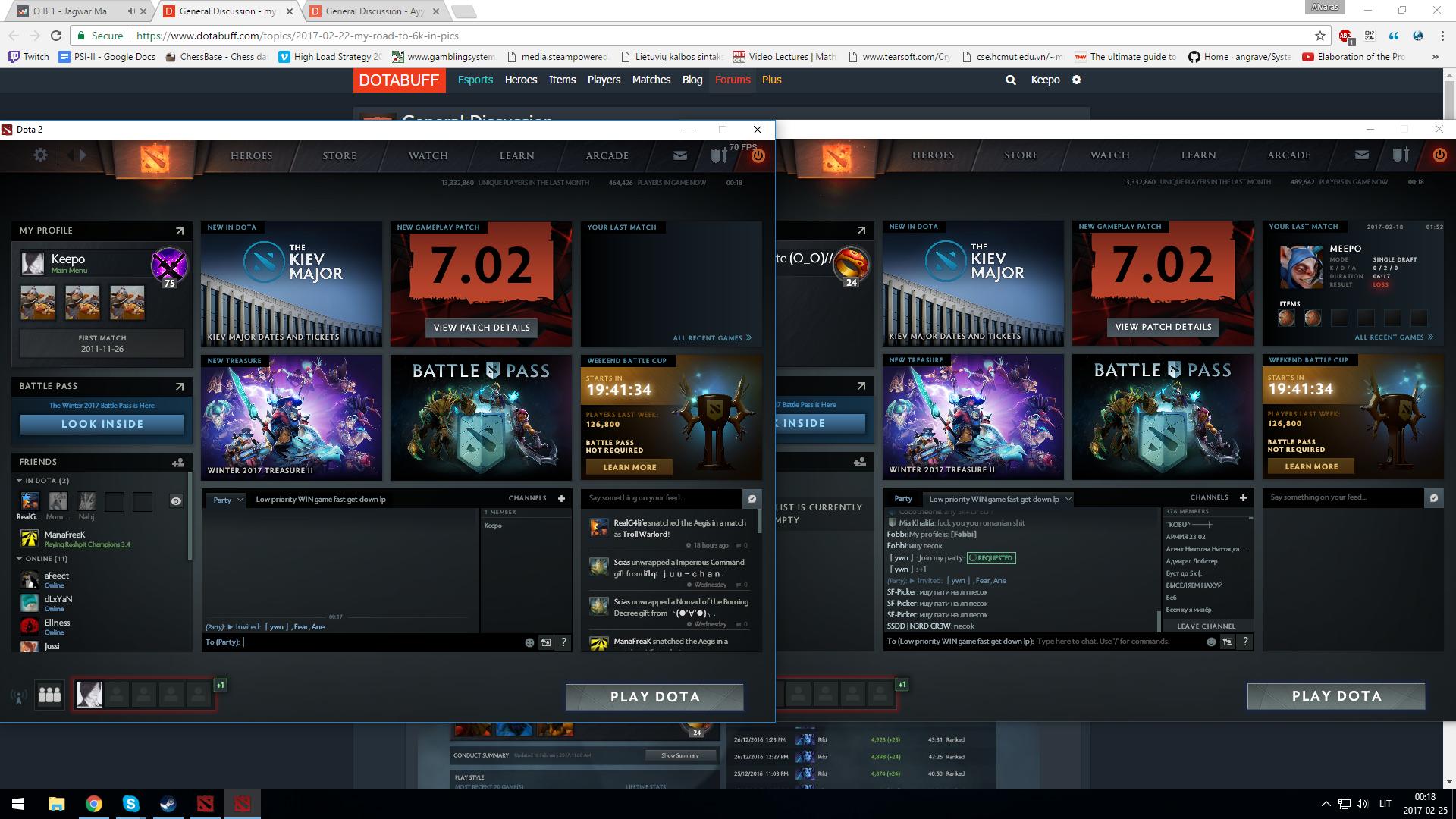Open All Recent Games link in rear window

point(1394,337)
